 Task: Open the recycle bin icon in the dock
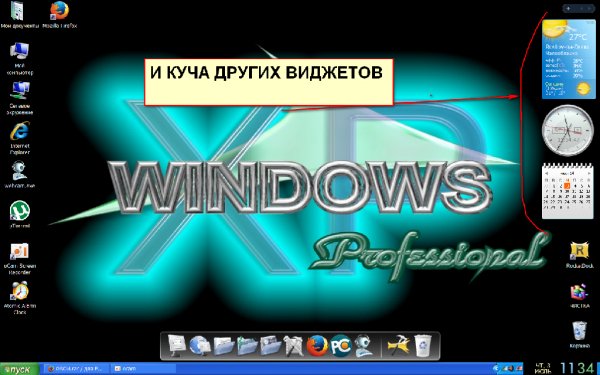coord(422,346)
